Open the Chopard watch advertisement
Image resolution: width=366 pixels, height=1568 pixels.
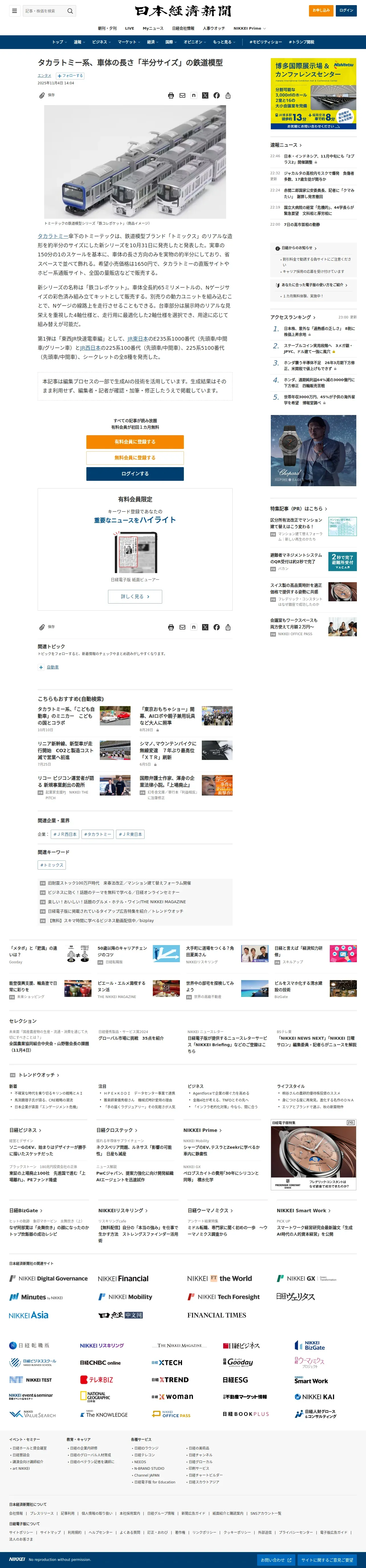313,450
